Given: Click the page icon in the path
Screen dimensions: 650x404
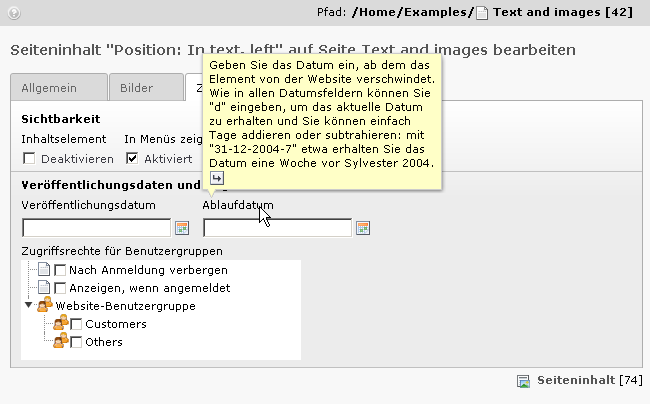Looking at the screenshot, I should point(482,13).
